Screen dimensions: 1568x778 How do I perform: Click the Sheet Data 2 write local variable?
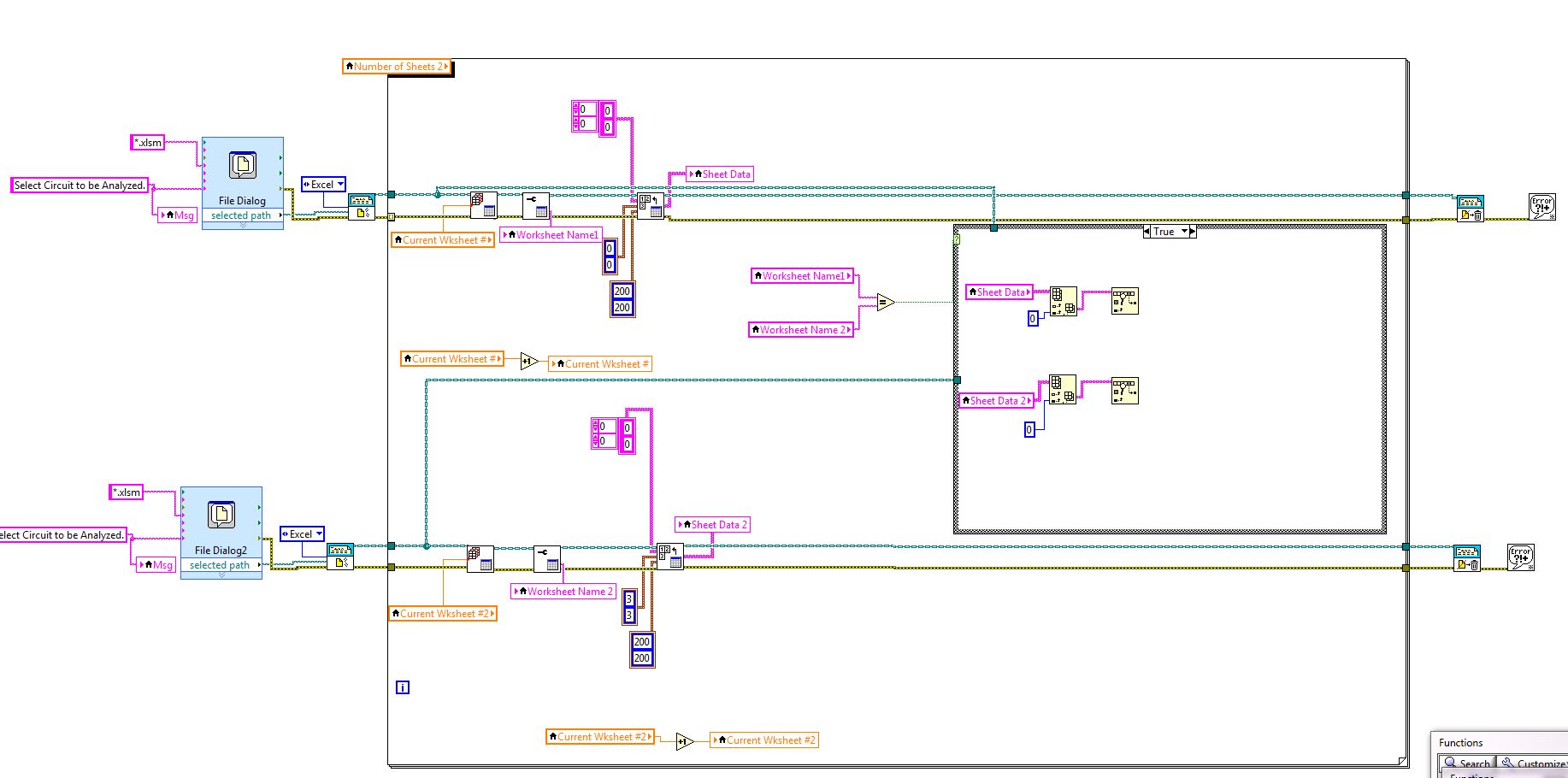[x=713, y=525]
